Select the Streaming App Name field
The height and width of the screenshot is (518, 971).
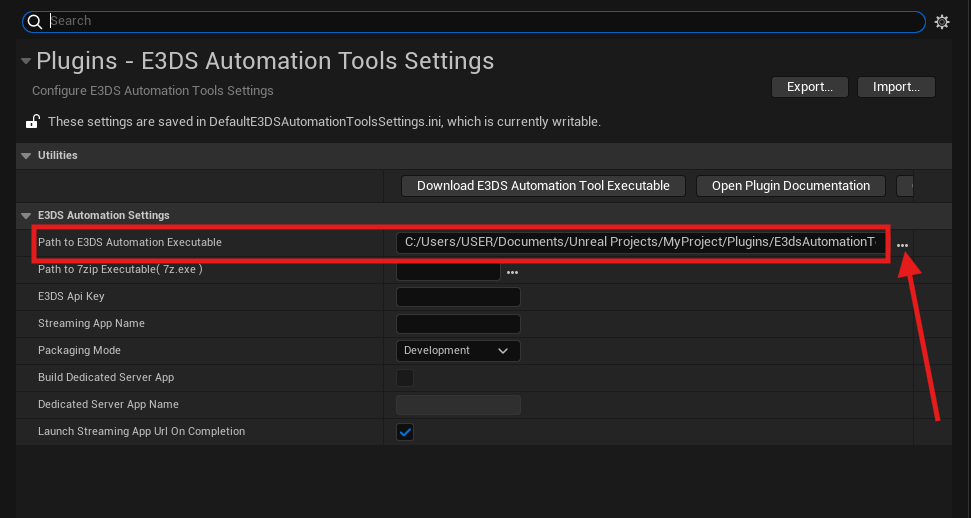click(x=458, y=324)
